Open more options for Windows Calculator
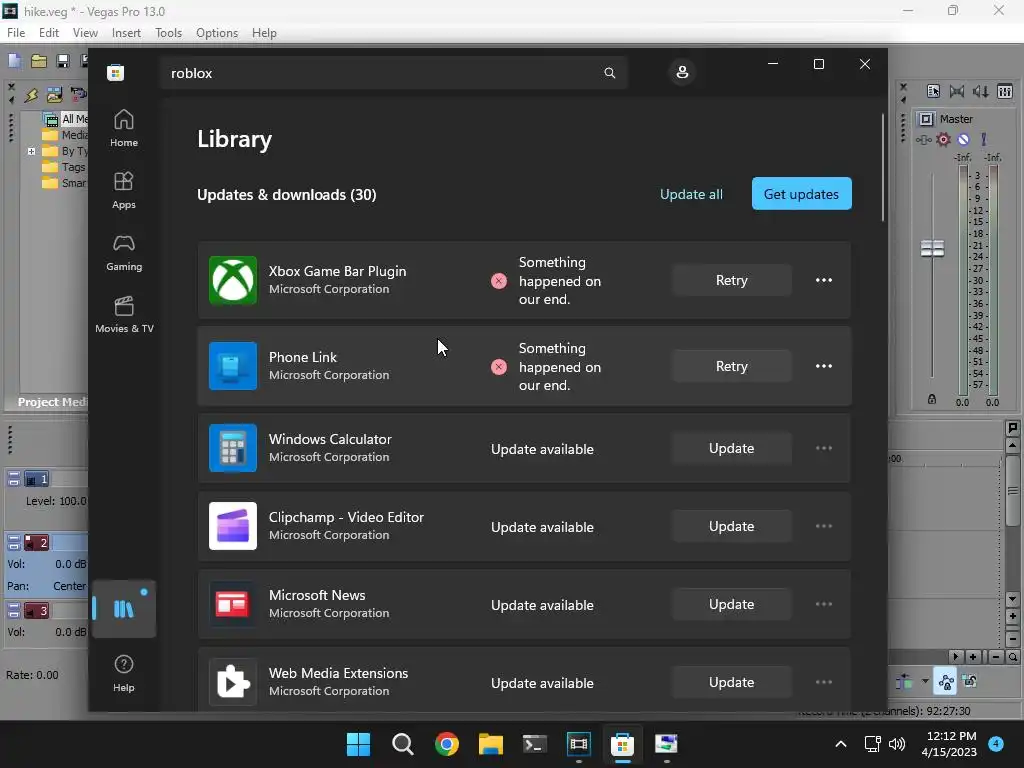 click(824, 448)
